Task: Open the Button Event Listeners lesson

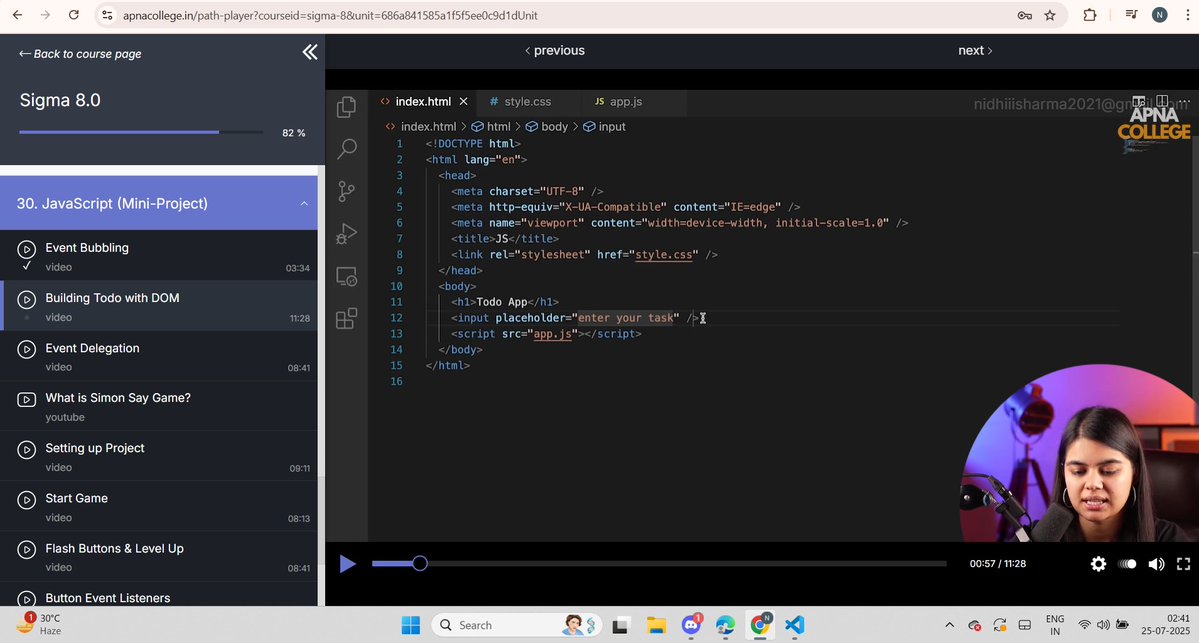Action: click(158, 595)
